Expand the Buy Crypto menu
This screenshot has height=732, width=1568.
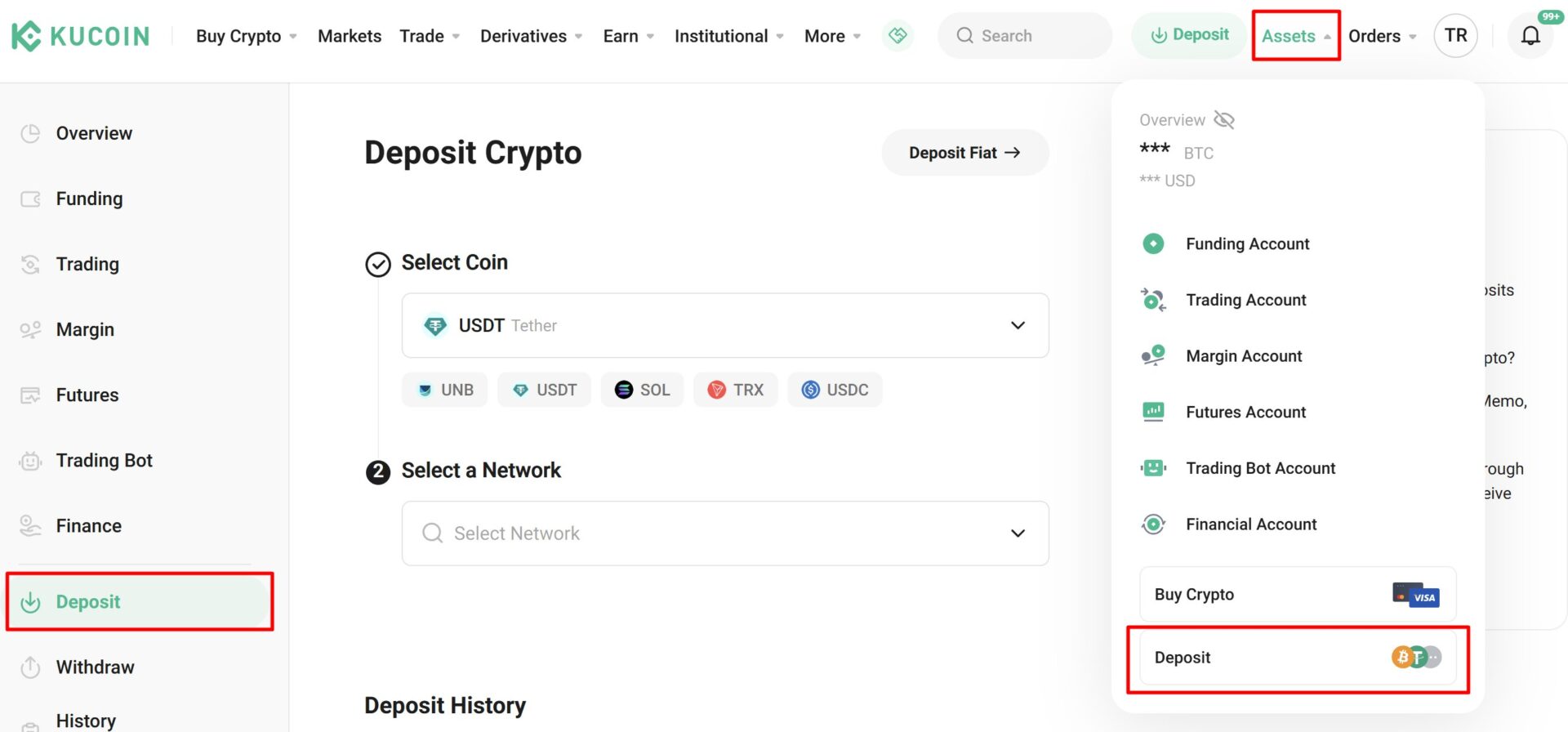pyautogui.click(x=246, y=36)
